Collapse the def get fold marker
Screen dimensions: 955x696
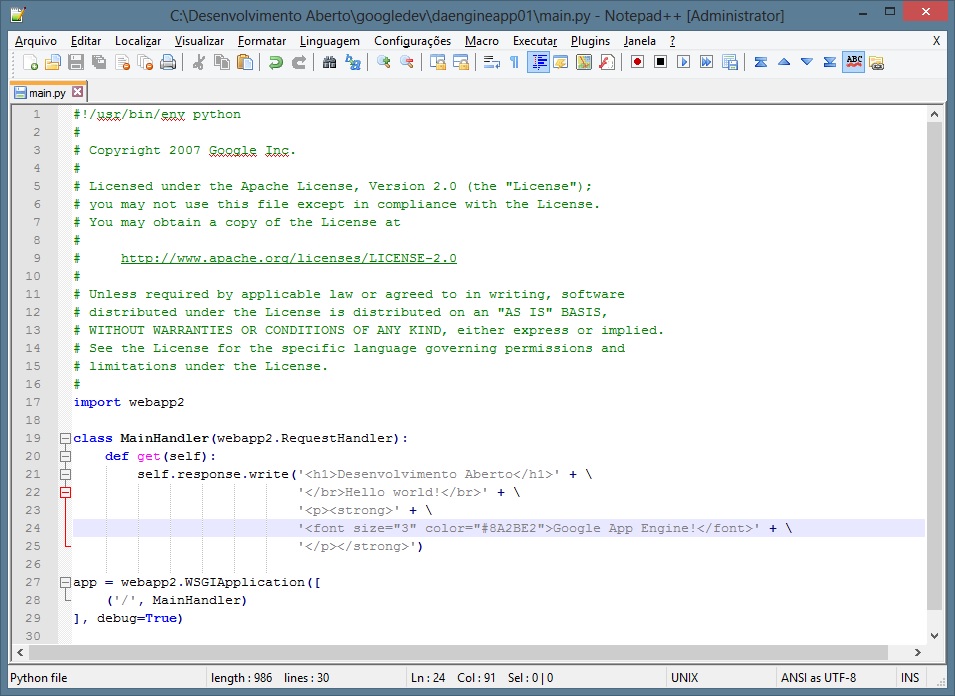pyautogui.click(x=65, y=456)
